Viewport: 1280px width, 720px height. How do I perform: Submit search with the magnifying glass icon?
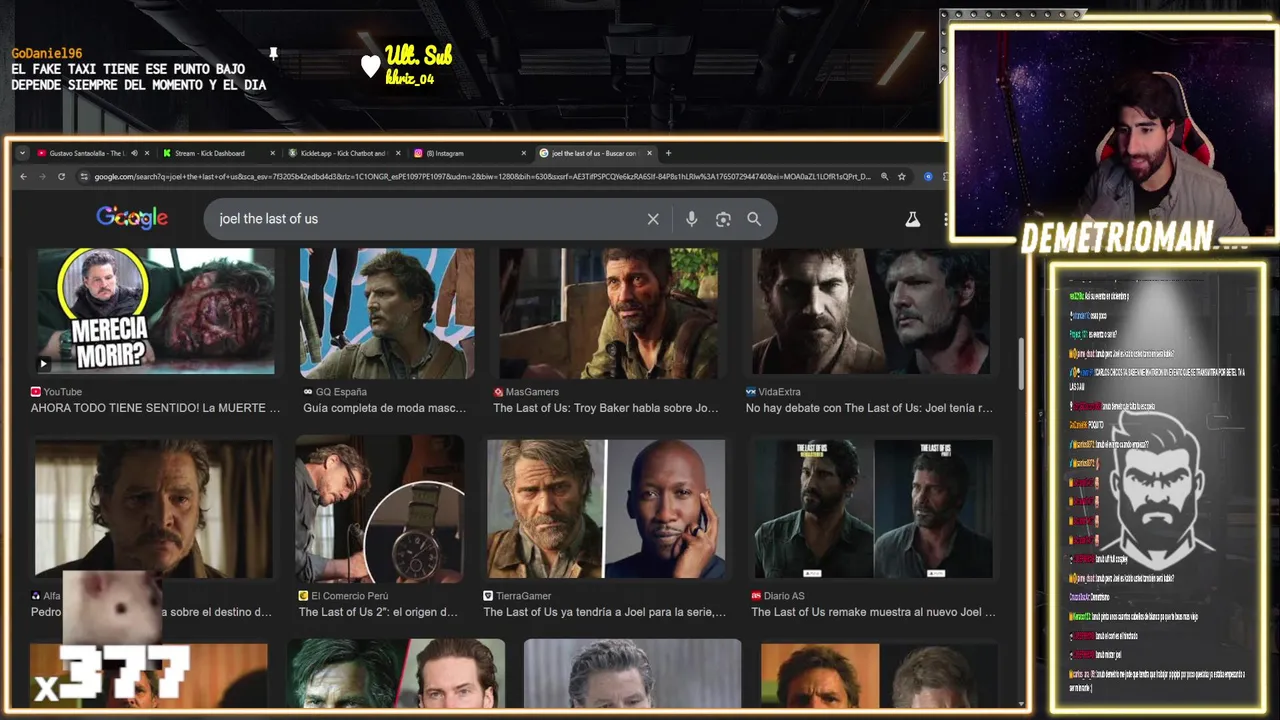point(754,219)
